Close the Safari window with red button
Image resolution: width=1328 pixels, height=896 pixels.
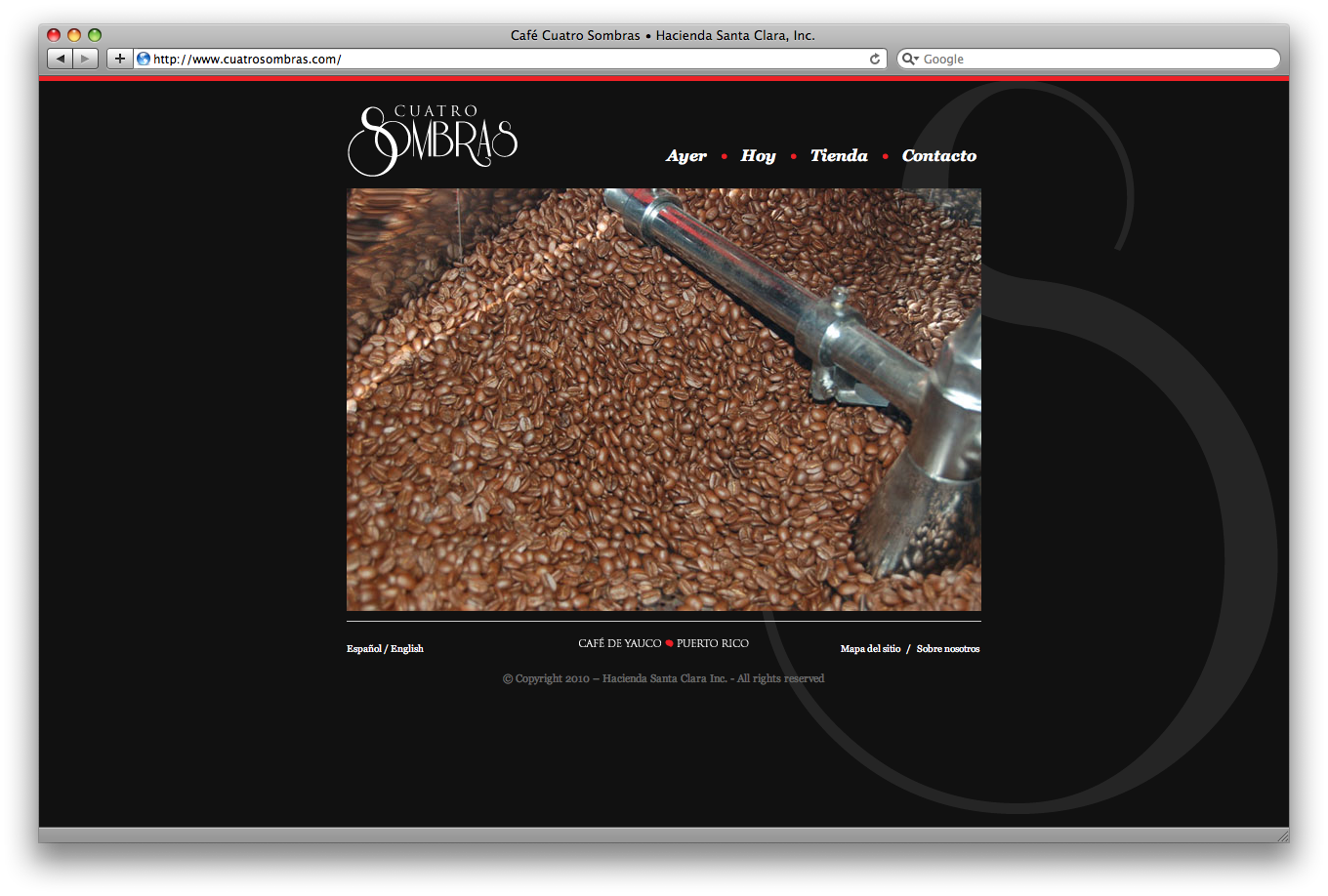click(54, 35)
